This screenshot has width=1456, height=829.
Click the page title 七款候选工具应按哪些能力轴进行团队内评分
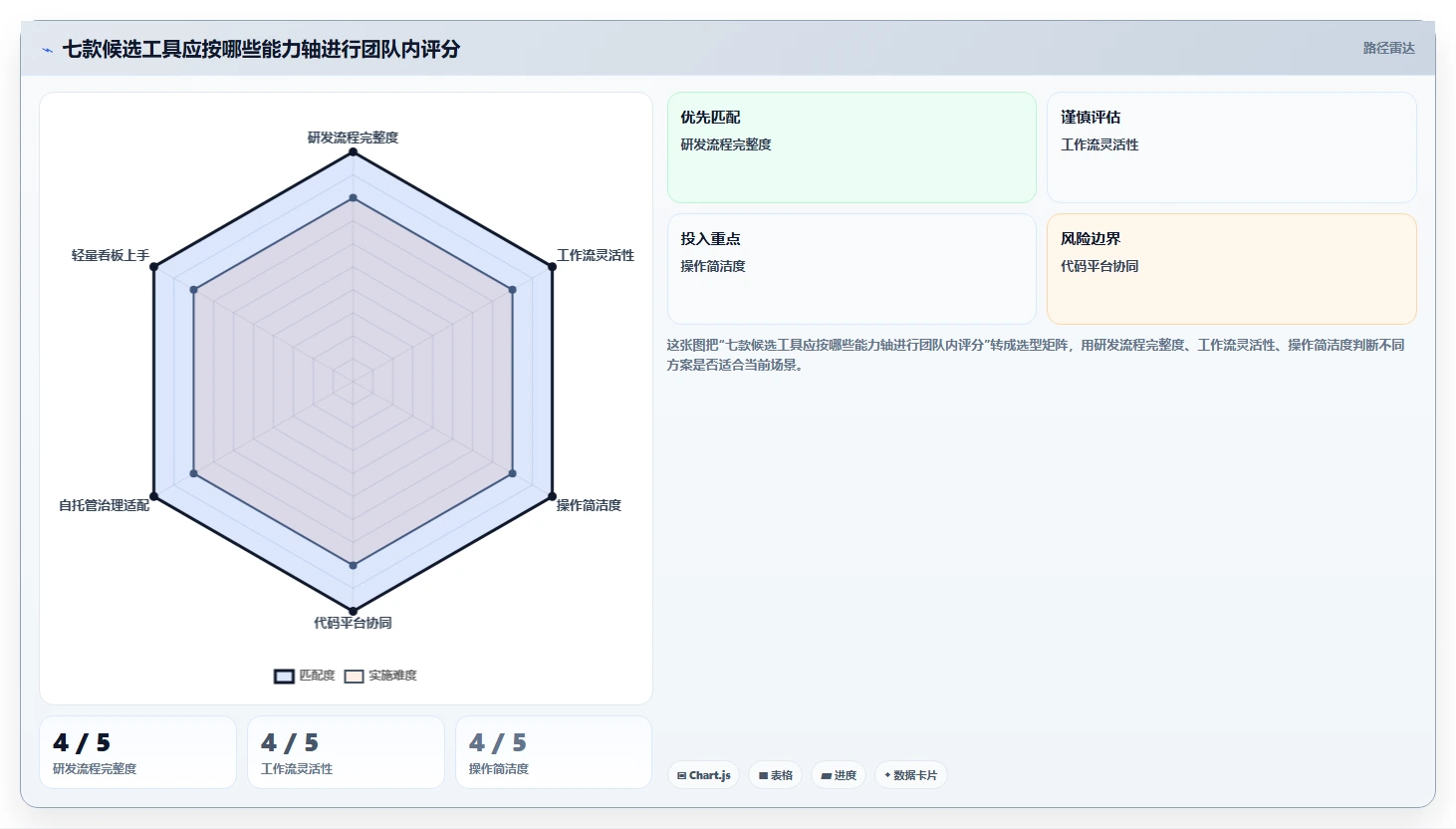(261, 49)
